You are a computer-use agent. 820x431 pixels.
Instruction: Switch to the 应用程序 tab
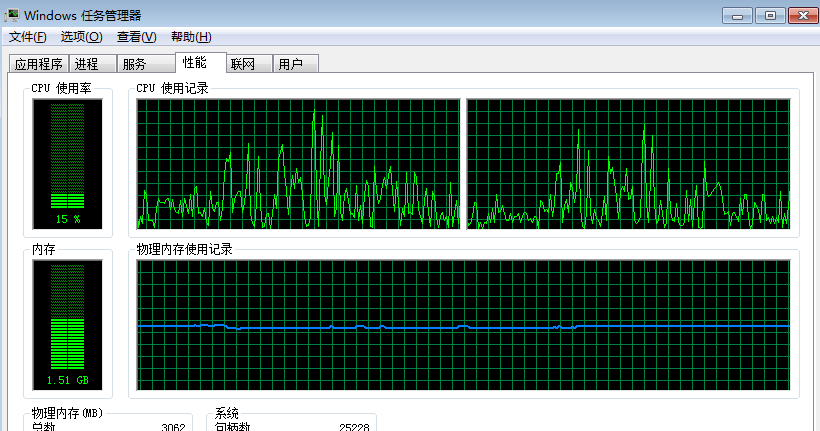tap(39, 64)
